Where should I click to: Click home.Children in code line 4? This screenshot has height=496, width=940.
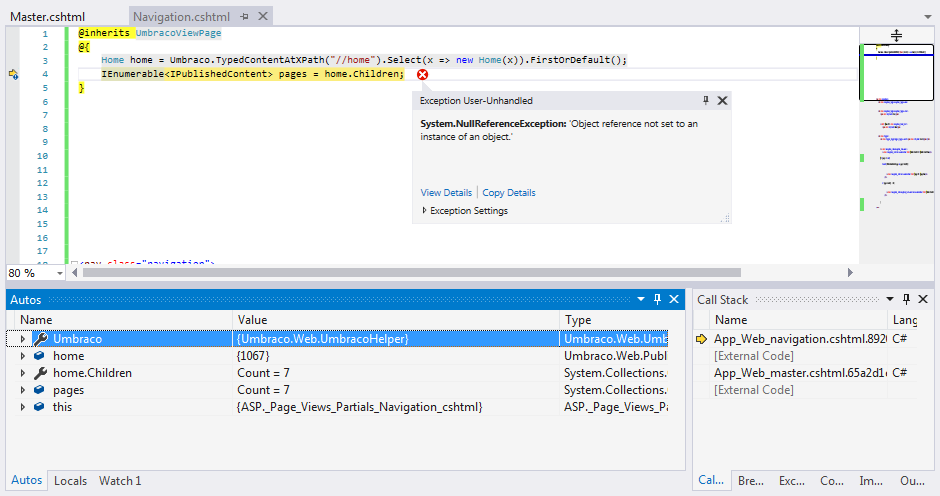point(362,74)
